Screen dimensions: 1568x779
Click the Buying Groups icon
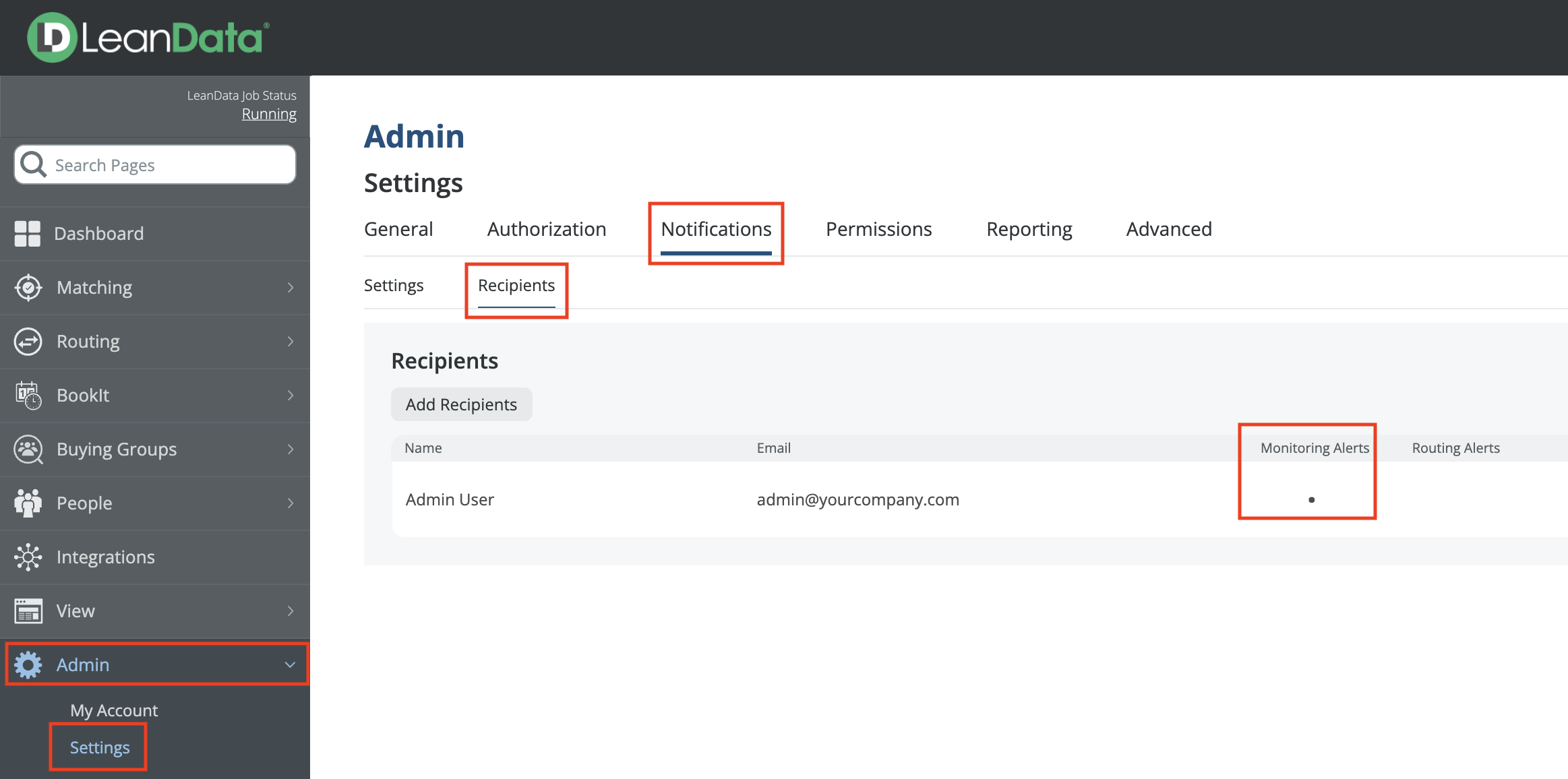[28, 449]
